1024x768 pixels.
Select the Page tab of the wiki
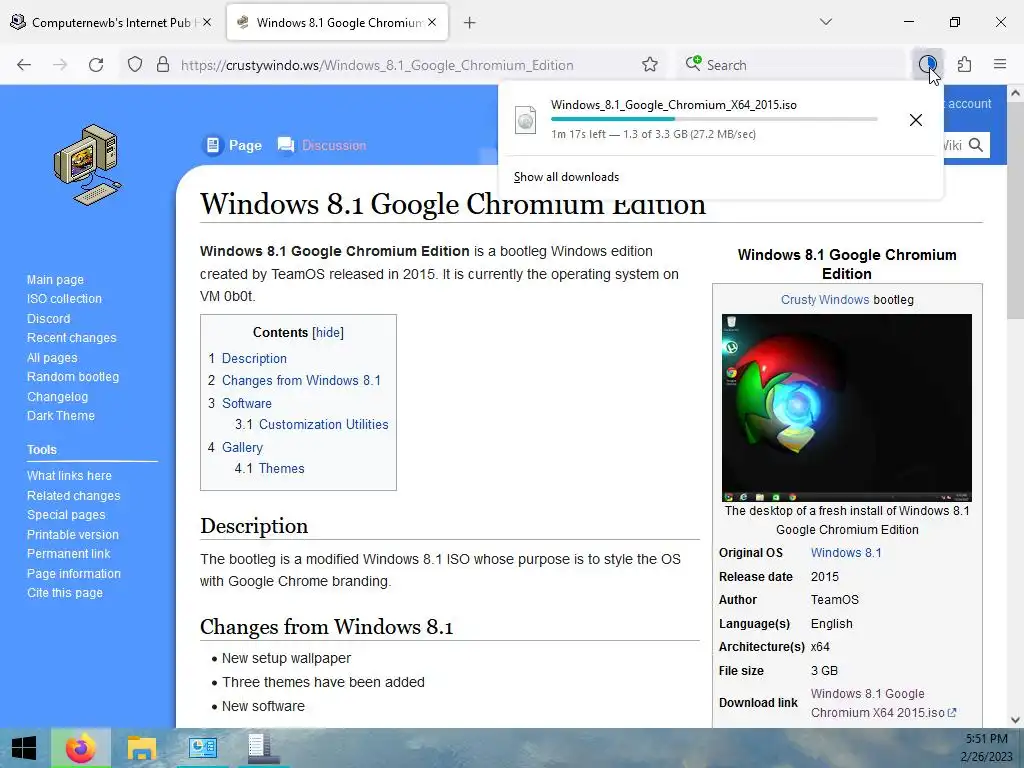tap(234, 145)
